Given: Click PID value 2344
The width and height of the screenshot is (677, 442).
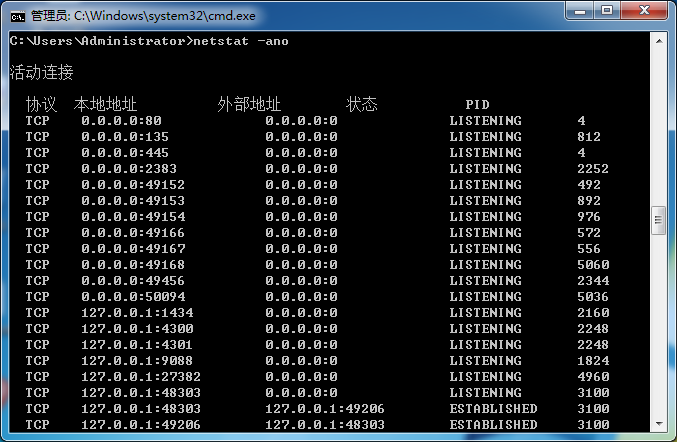Looking at the screenshot, I should point(593,281).
